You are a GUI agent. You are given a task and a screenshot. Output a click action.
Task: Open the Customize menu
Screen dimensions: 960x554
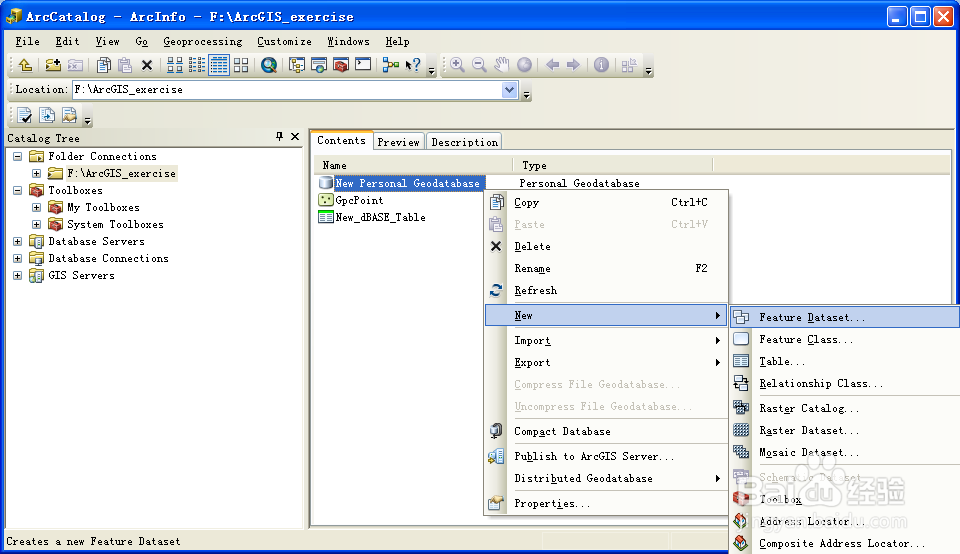click(284, 42)
